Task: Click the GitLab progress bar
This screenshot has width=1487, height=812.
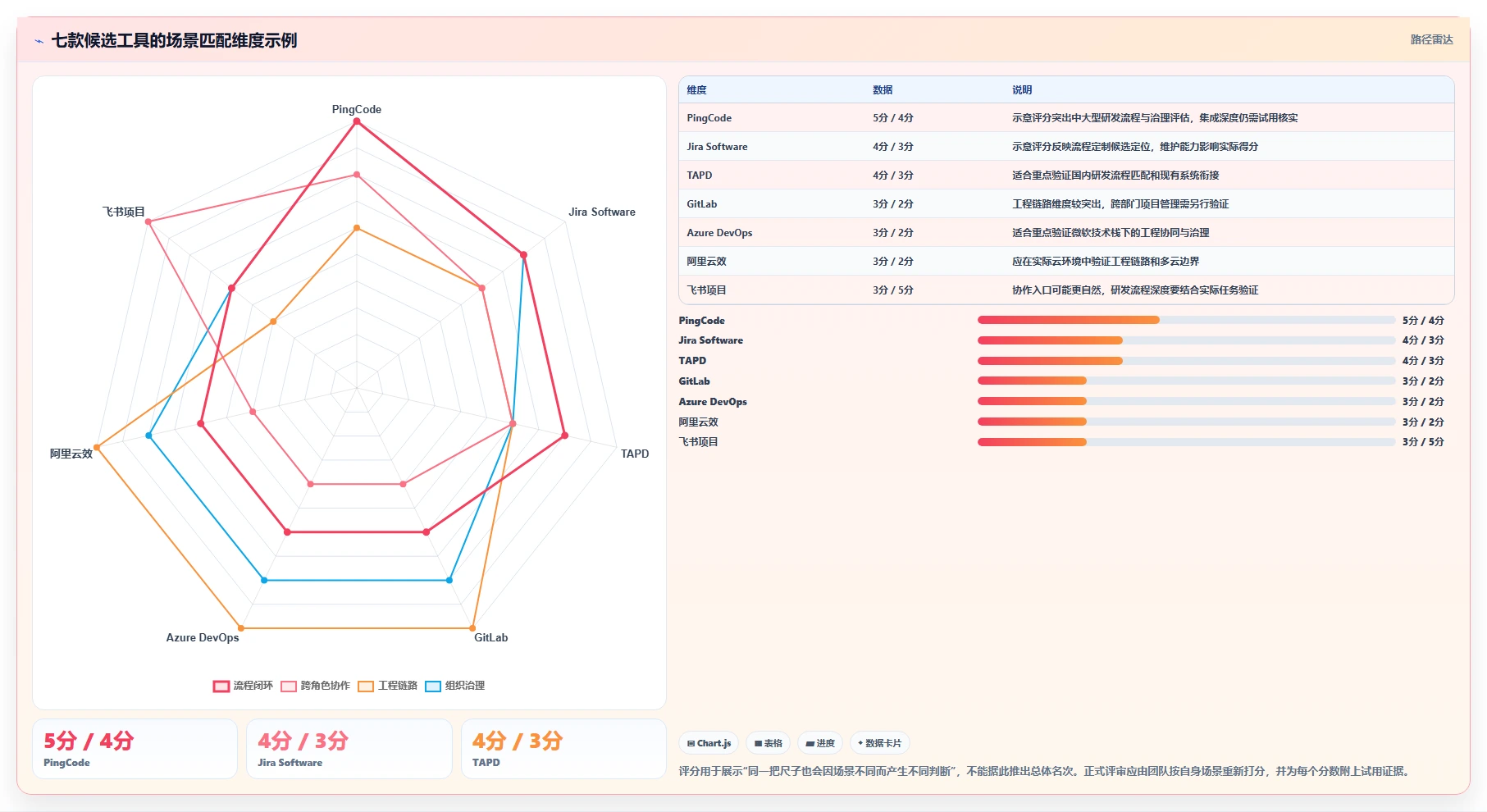Action: (x=1186, y=381)
